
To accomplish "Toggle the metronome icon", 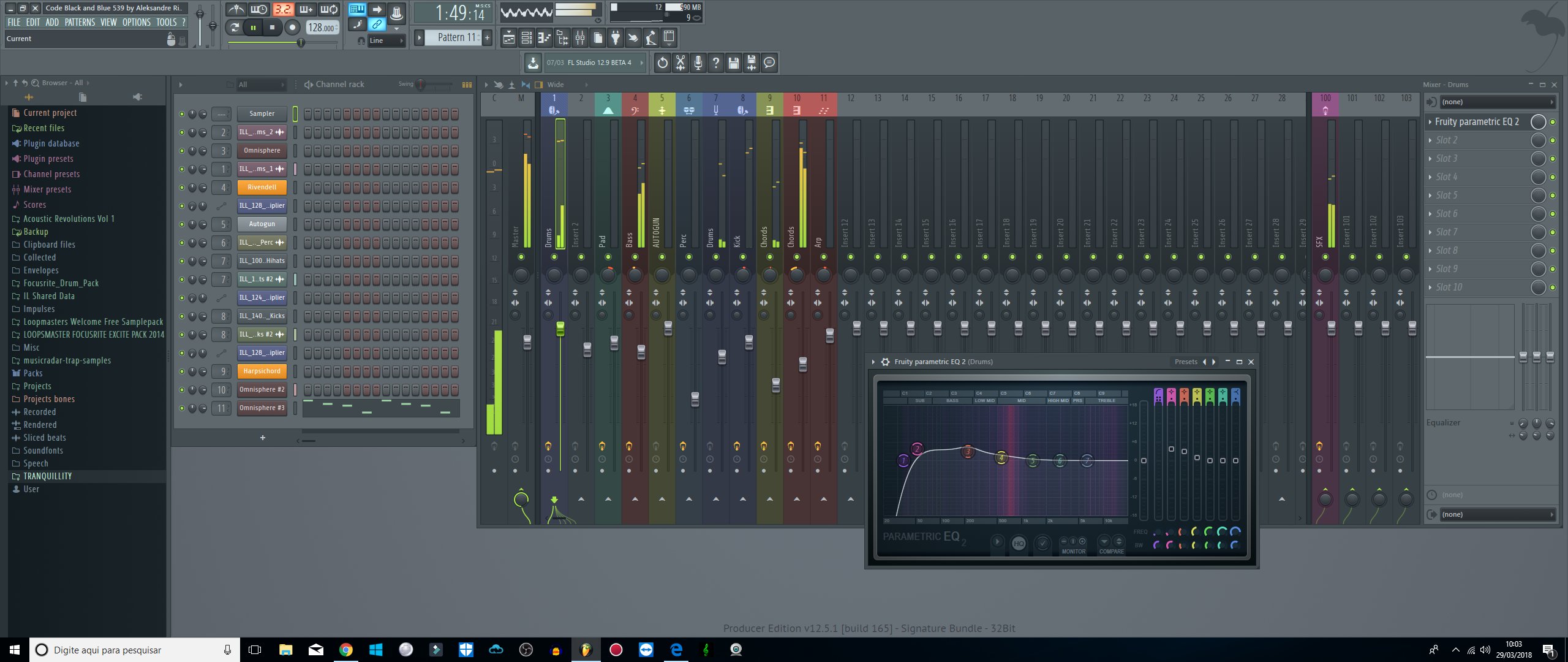I will tap(236, 9).
